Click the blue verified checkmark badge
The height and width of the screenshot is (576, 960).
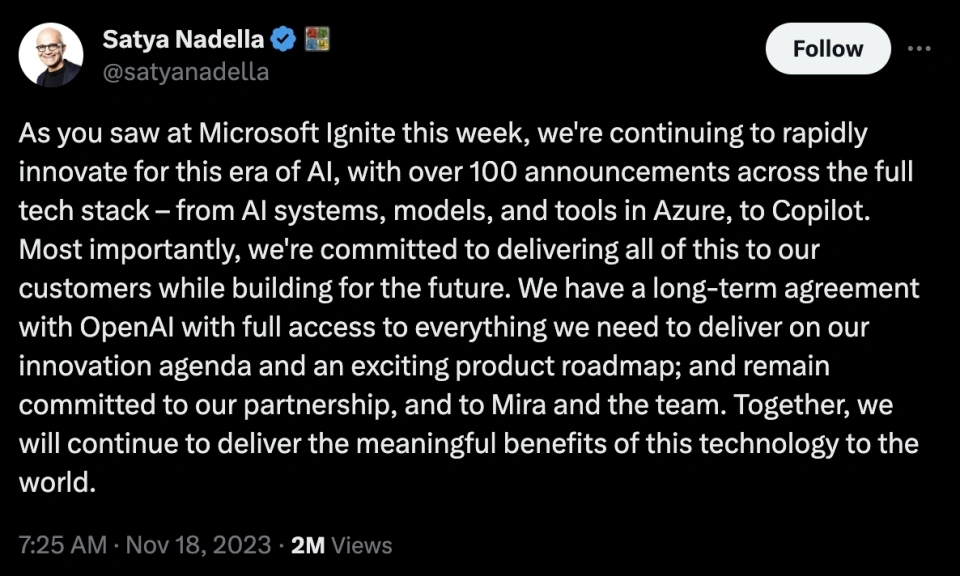(284, 40)
